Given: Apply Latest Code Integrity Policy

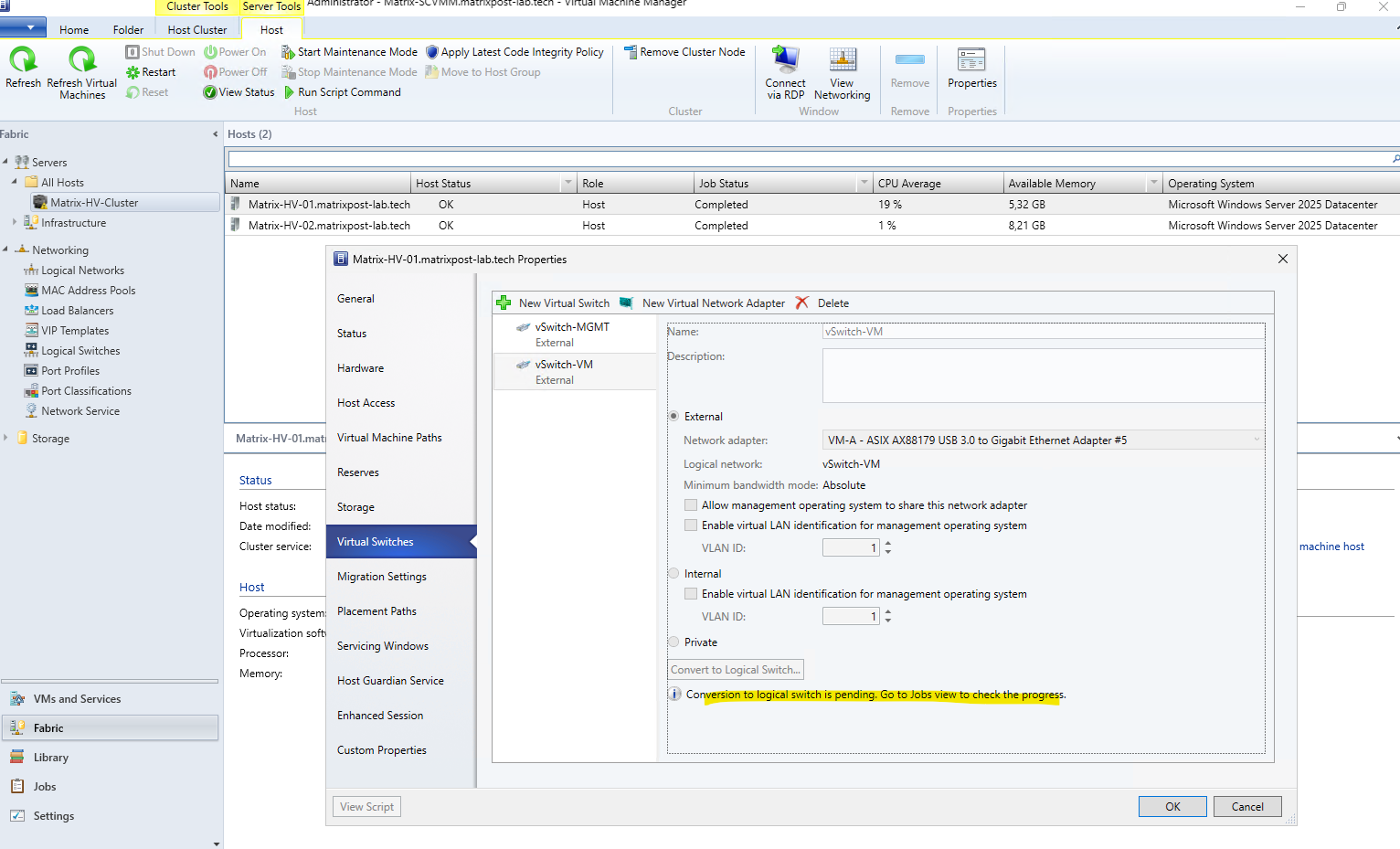Looking at the screenshot, I should 514,52.
